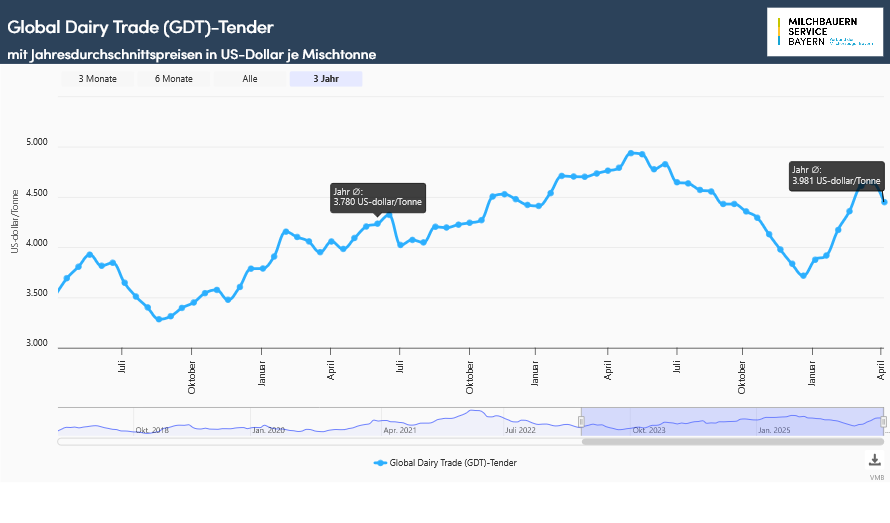The height and width of the screenshot is (523, 890).
Task: Click the navigator at Juli 2022
Action: click(x=521, y=430)
